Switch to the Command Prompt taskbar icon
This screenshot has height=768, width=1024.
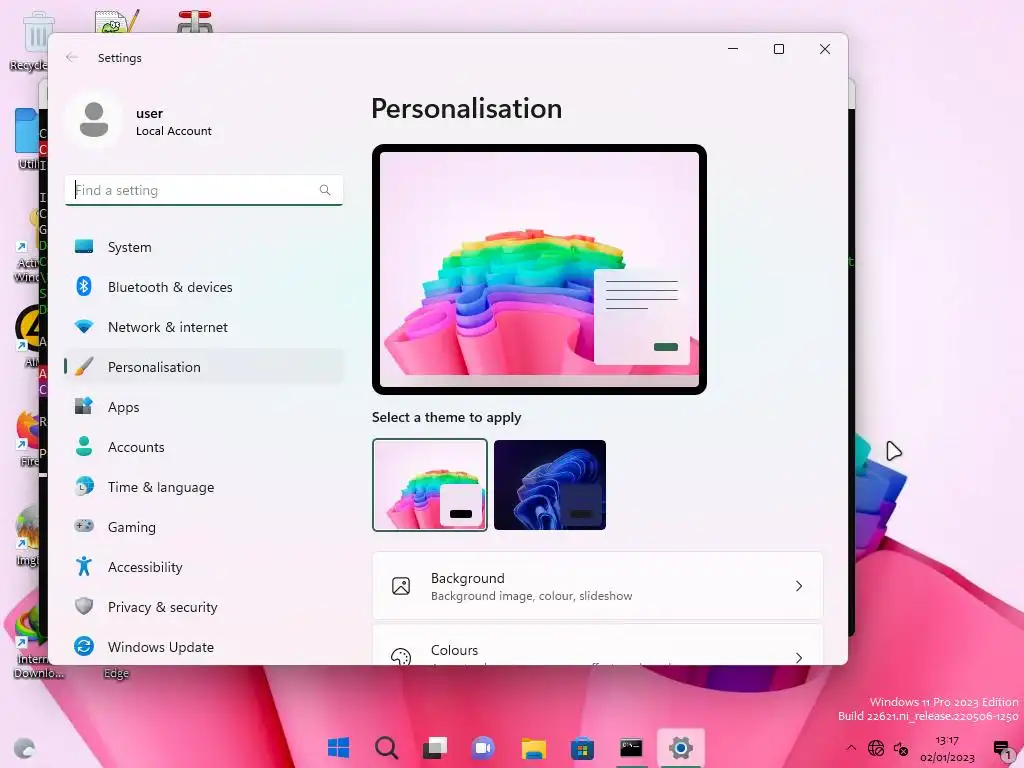pyautogui.click(x=631, y=748)
